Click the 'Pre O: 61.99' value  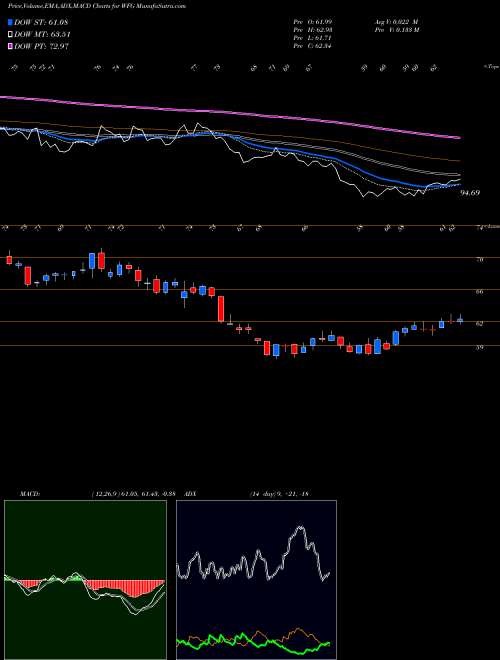point(313,22)
